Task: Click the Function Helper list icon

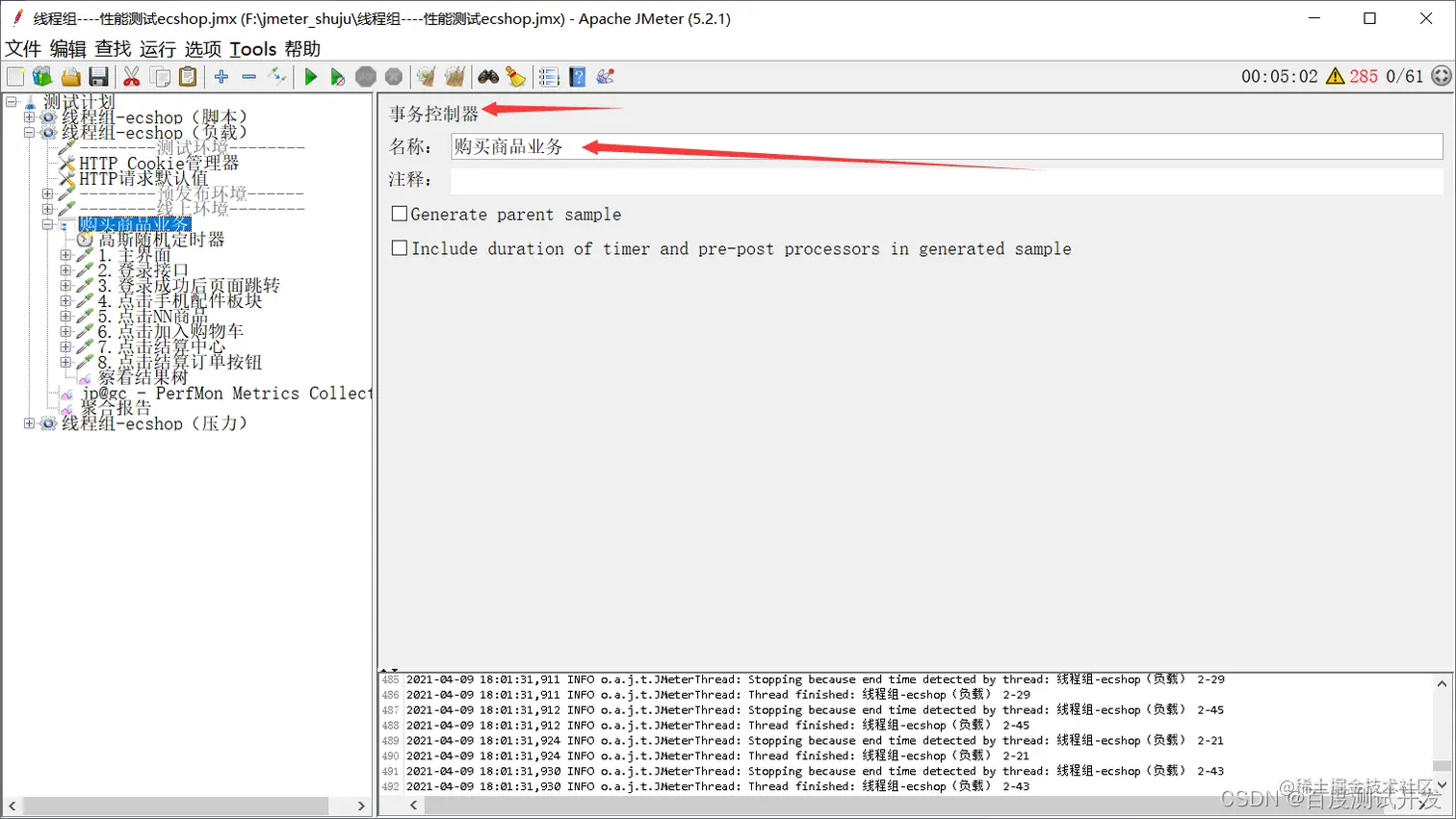Action: tap(549, 77)
